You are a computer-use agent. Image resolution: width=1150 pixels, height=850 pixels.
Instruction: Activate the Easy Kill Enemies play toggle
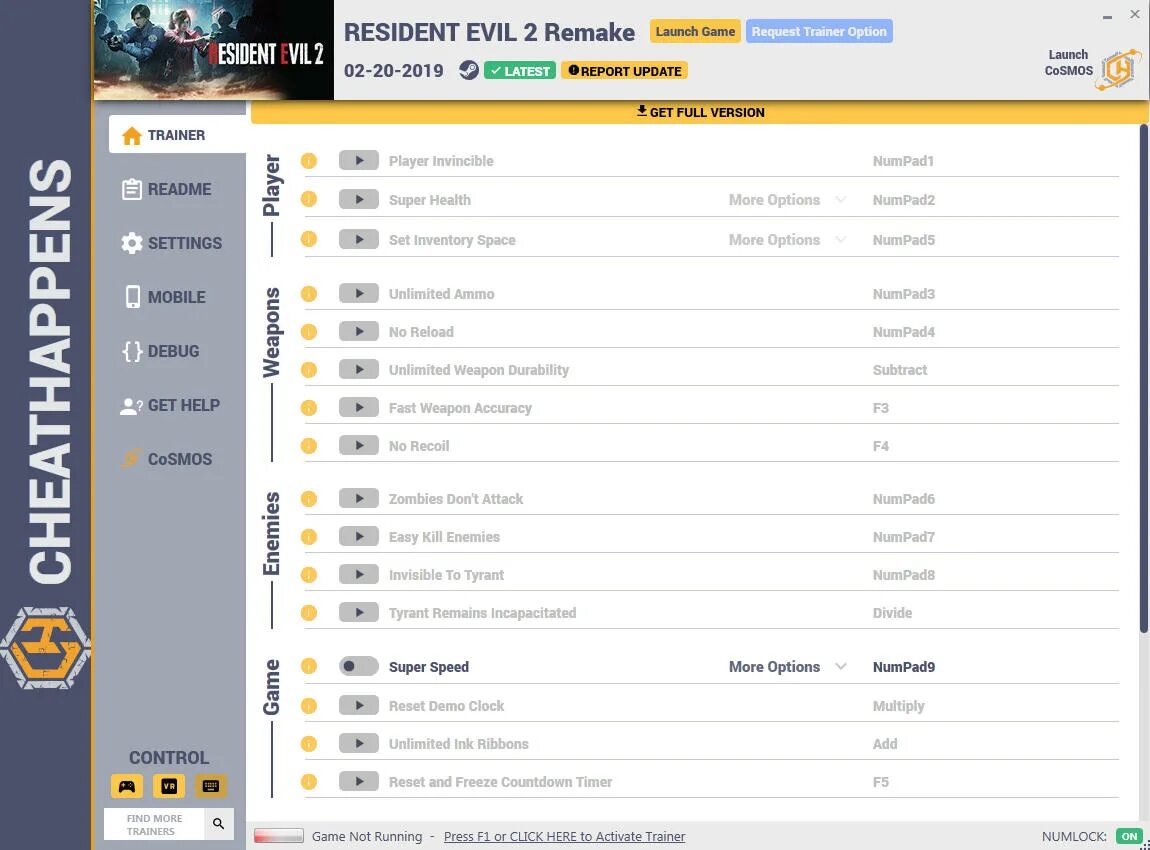coord(359,536)
